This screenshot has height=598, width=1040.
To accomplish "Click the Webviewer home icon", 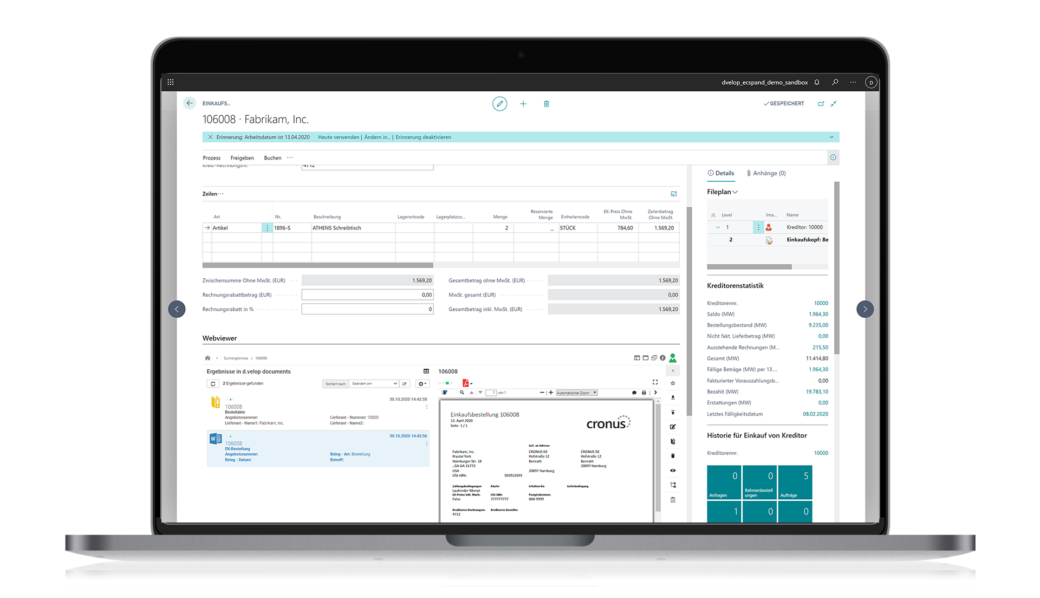I will tap(208, 358).
